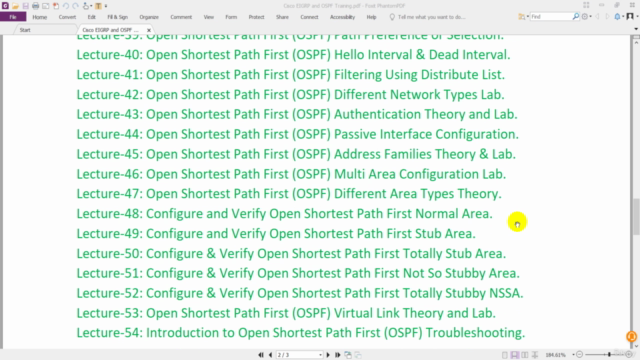Click the notification bell icon
640x360 pixels.
pos(618,17)
